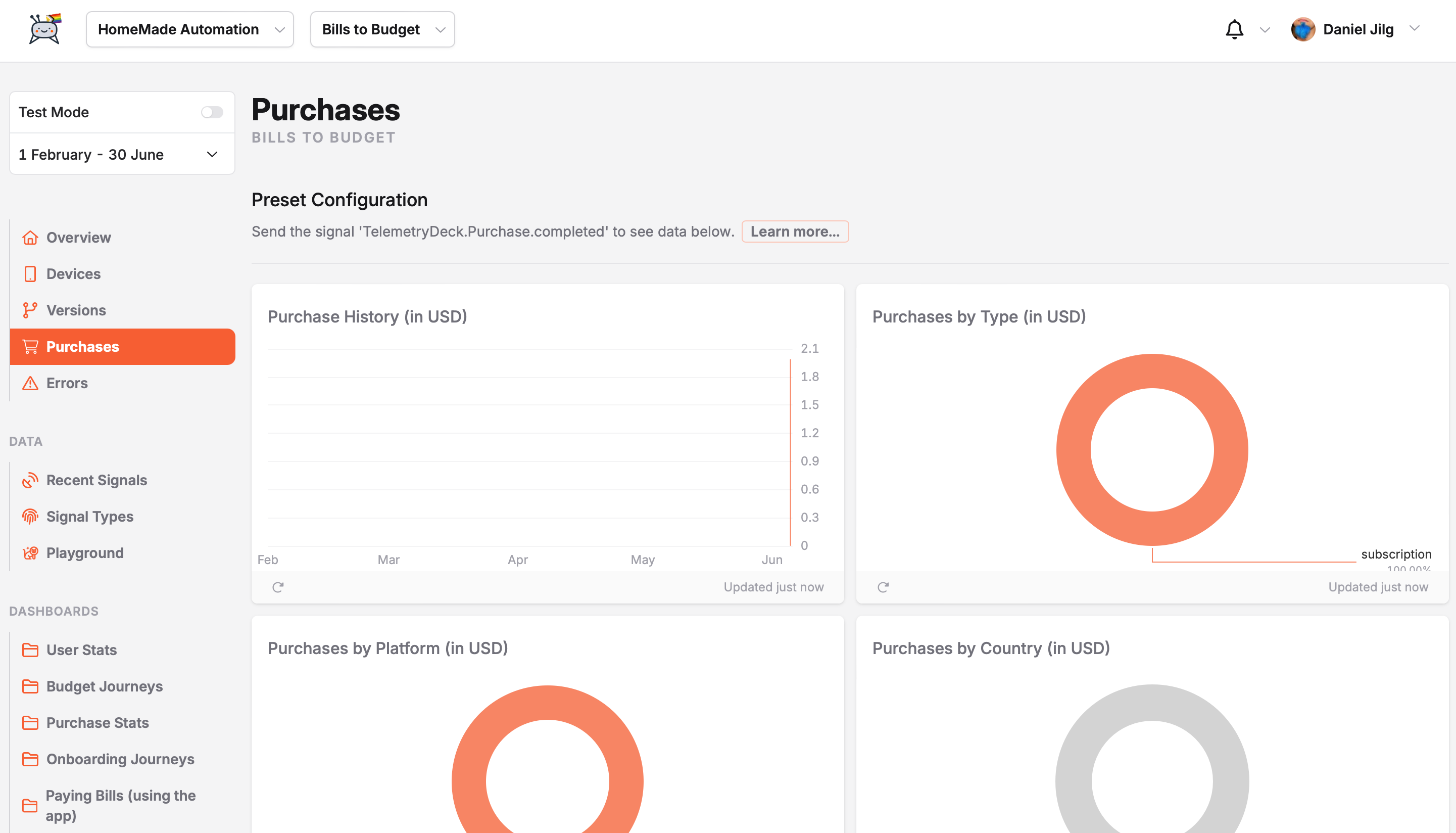Expand the 1 February - 30 June date range

coord(122,155)
